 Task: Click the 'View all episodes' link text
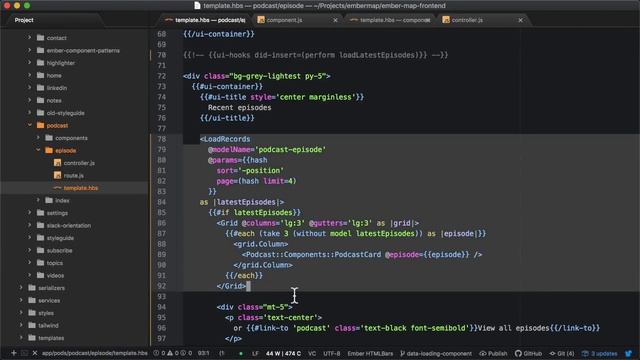513,328
